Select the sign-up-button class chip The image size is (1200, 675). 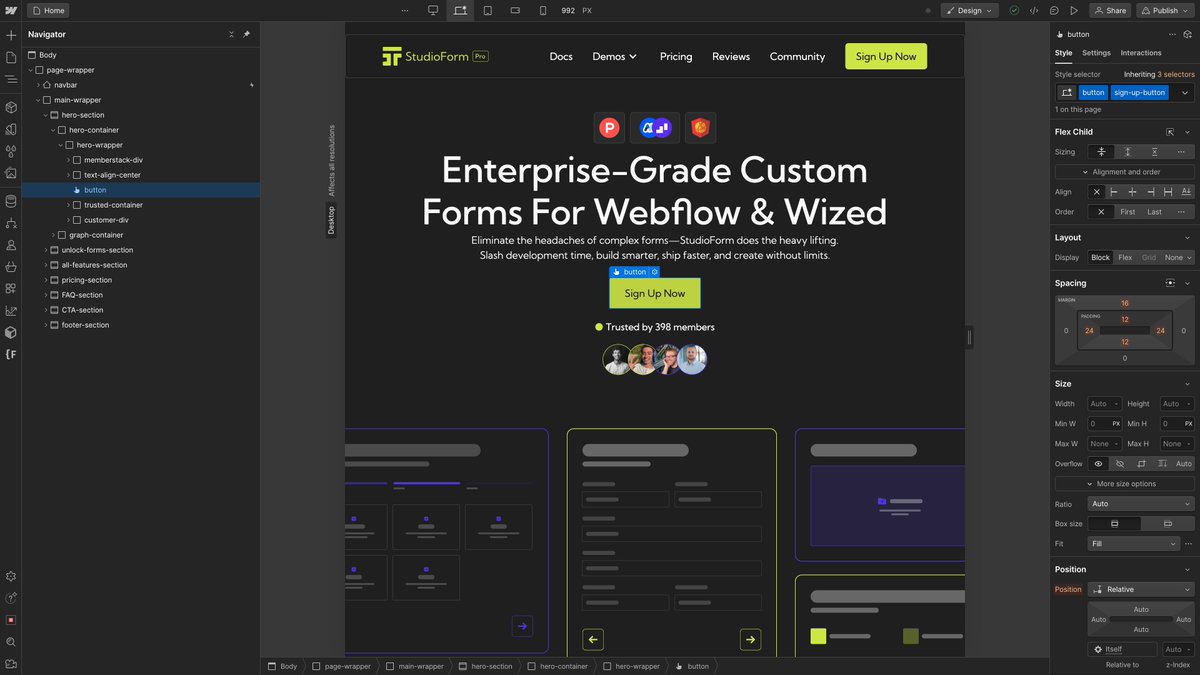[1139, 92]
